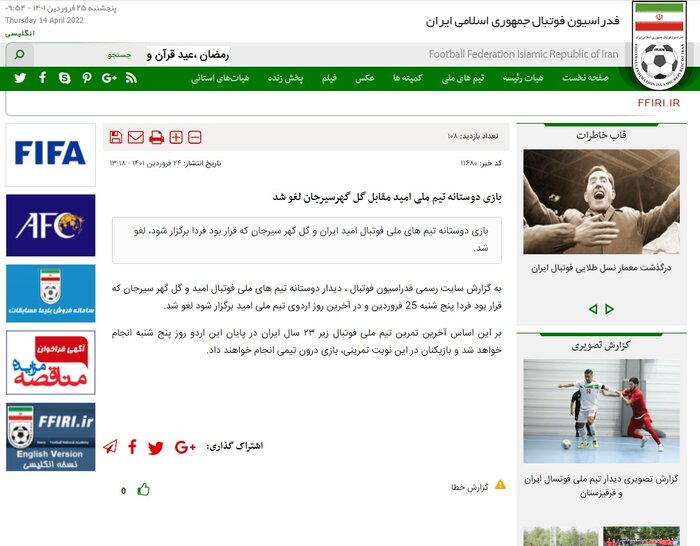The height and width of the screenshot is (546, 700).
Task: Open the tender announcement مناقصه banner
Action: tap(50, 363)
